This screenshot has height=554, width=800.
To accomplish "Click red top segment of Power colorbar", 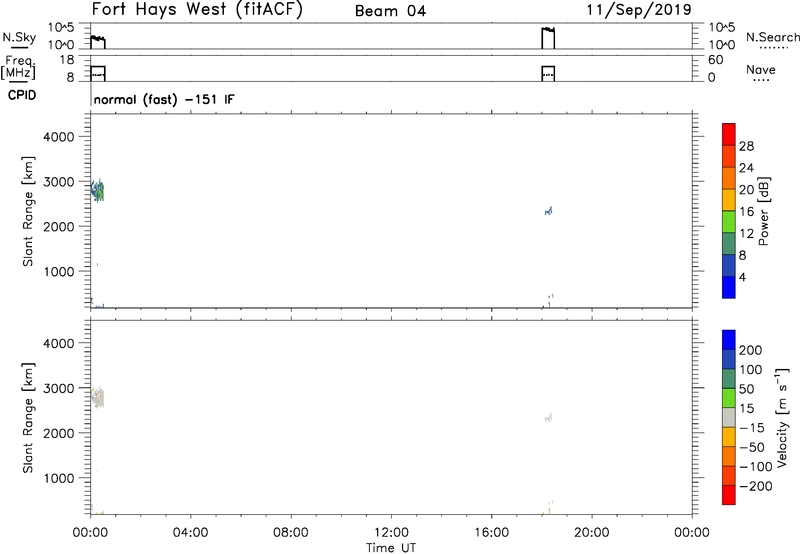I will point(729,134).
